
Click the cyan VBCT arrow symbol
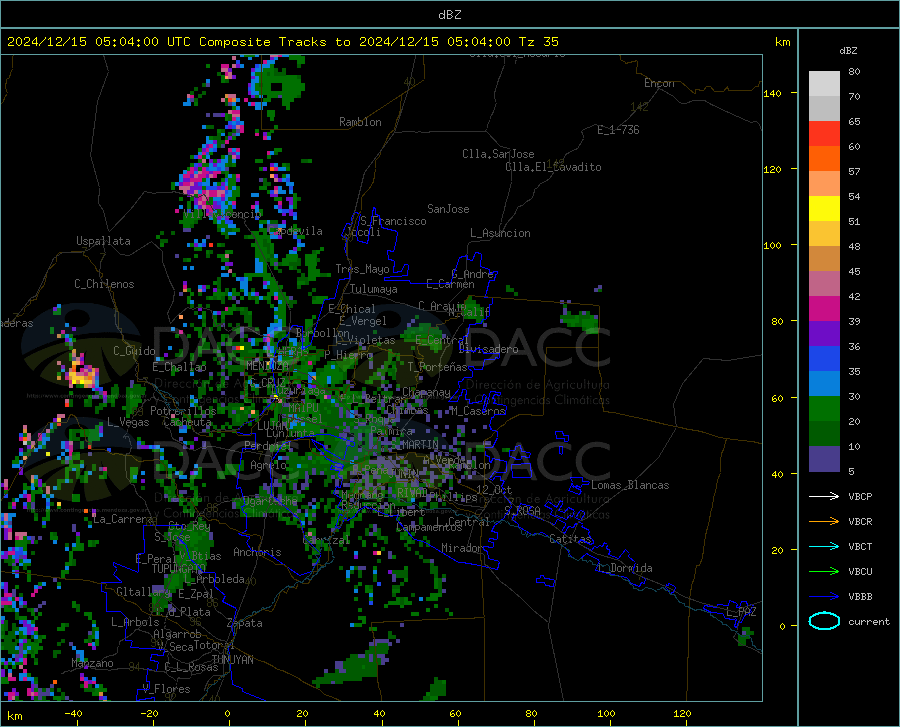click(824, 546)
